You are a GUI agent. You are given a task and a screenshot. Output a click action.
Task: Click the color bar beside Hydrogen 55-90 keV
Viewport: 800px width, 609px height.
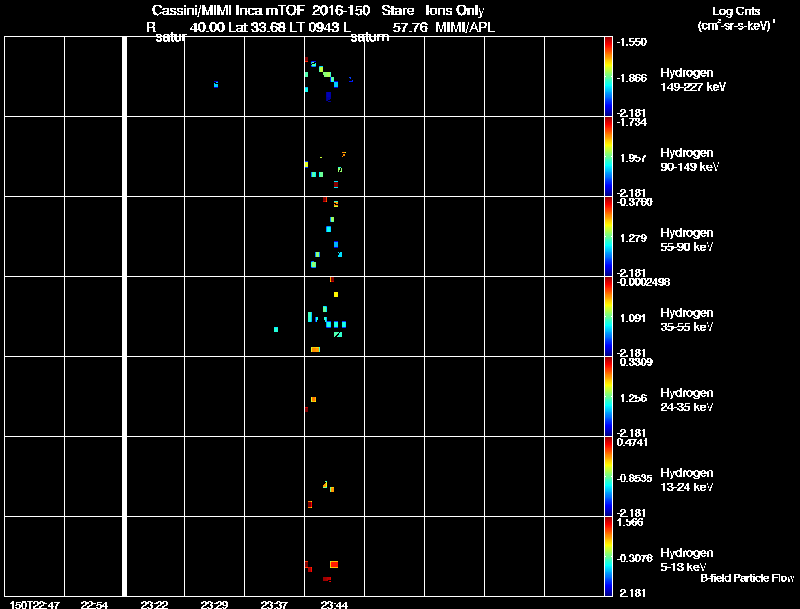[608, 237]
